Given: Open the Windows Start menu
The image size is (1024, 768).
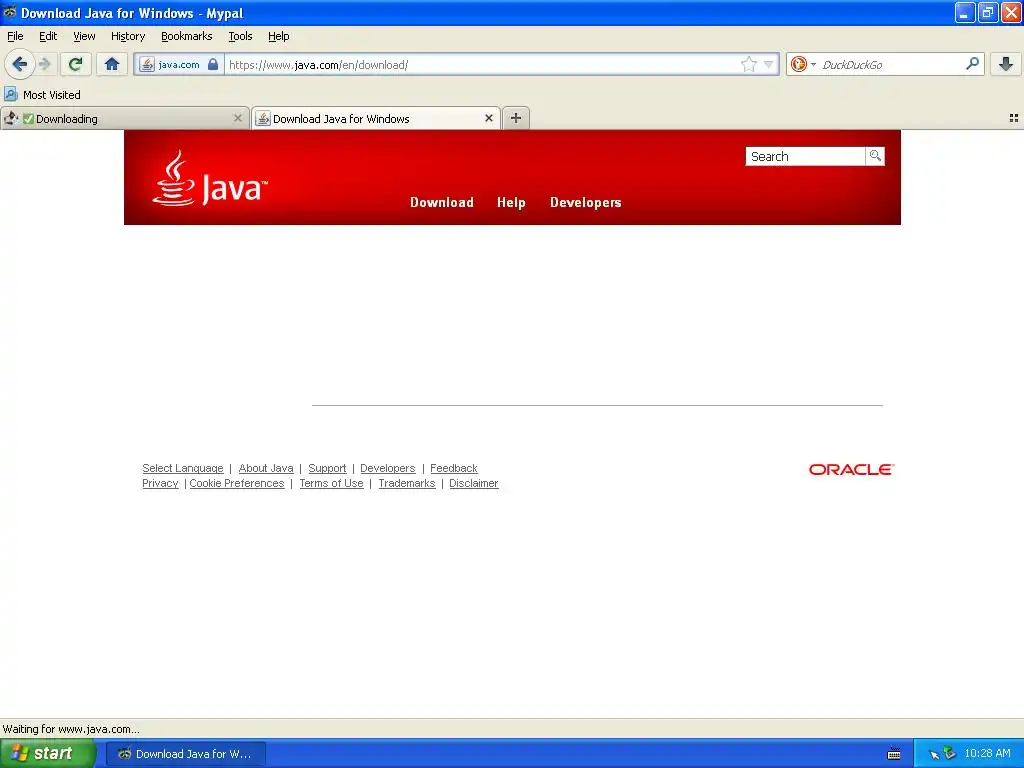Looking at the screenshot, I should tap(48, 754).
